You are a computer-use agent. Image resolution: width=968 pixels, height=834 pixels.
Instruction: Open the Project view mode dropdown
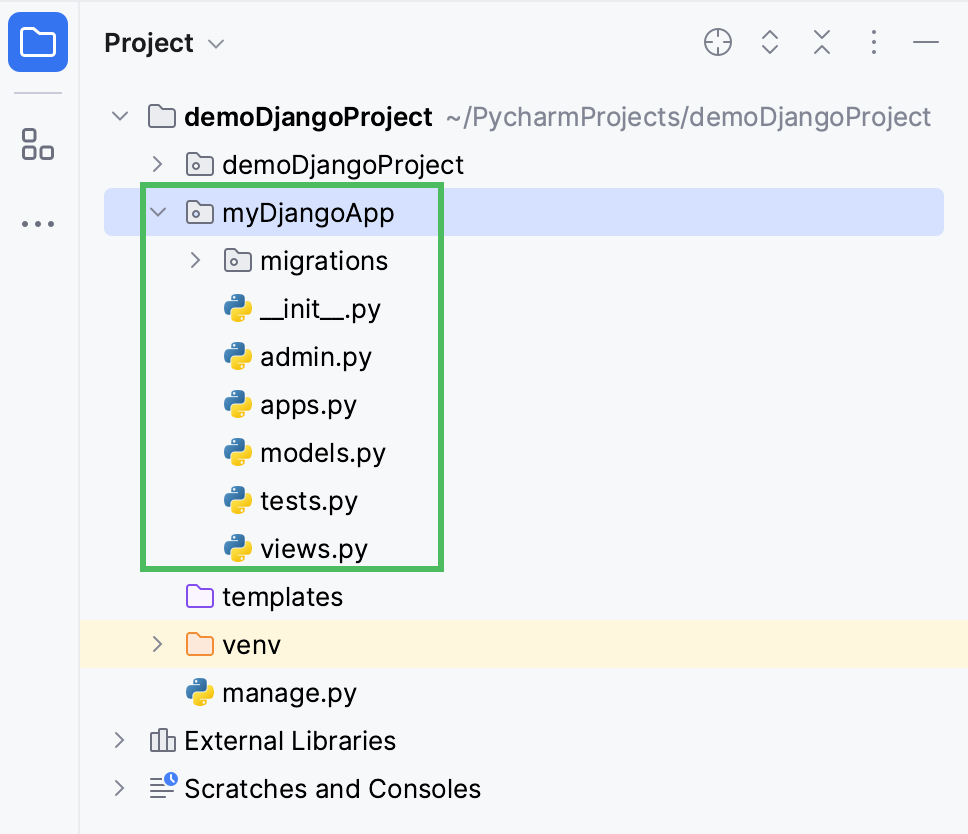click(x=214, y=43)
